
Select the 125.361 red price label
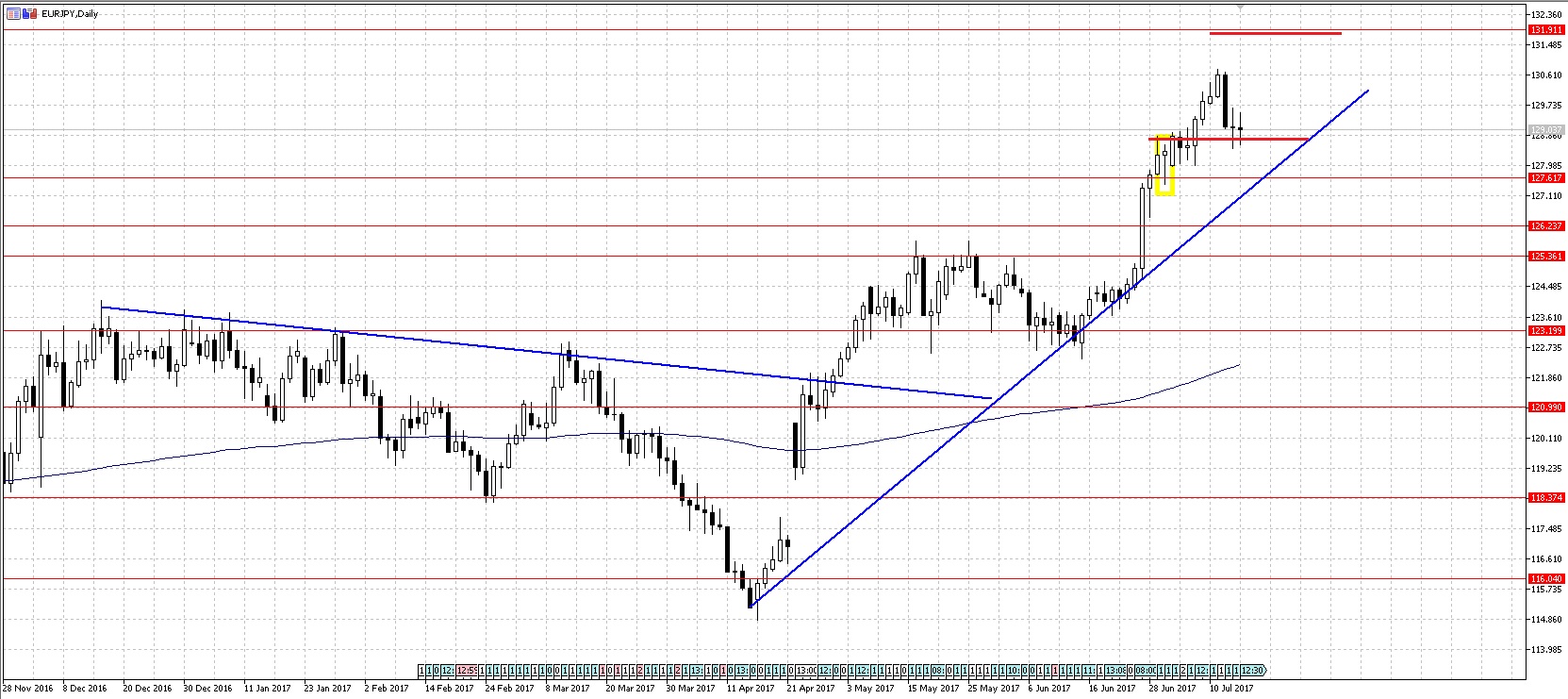click(x=1546, y=256)
